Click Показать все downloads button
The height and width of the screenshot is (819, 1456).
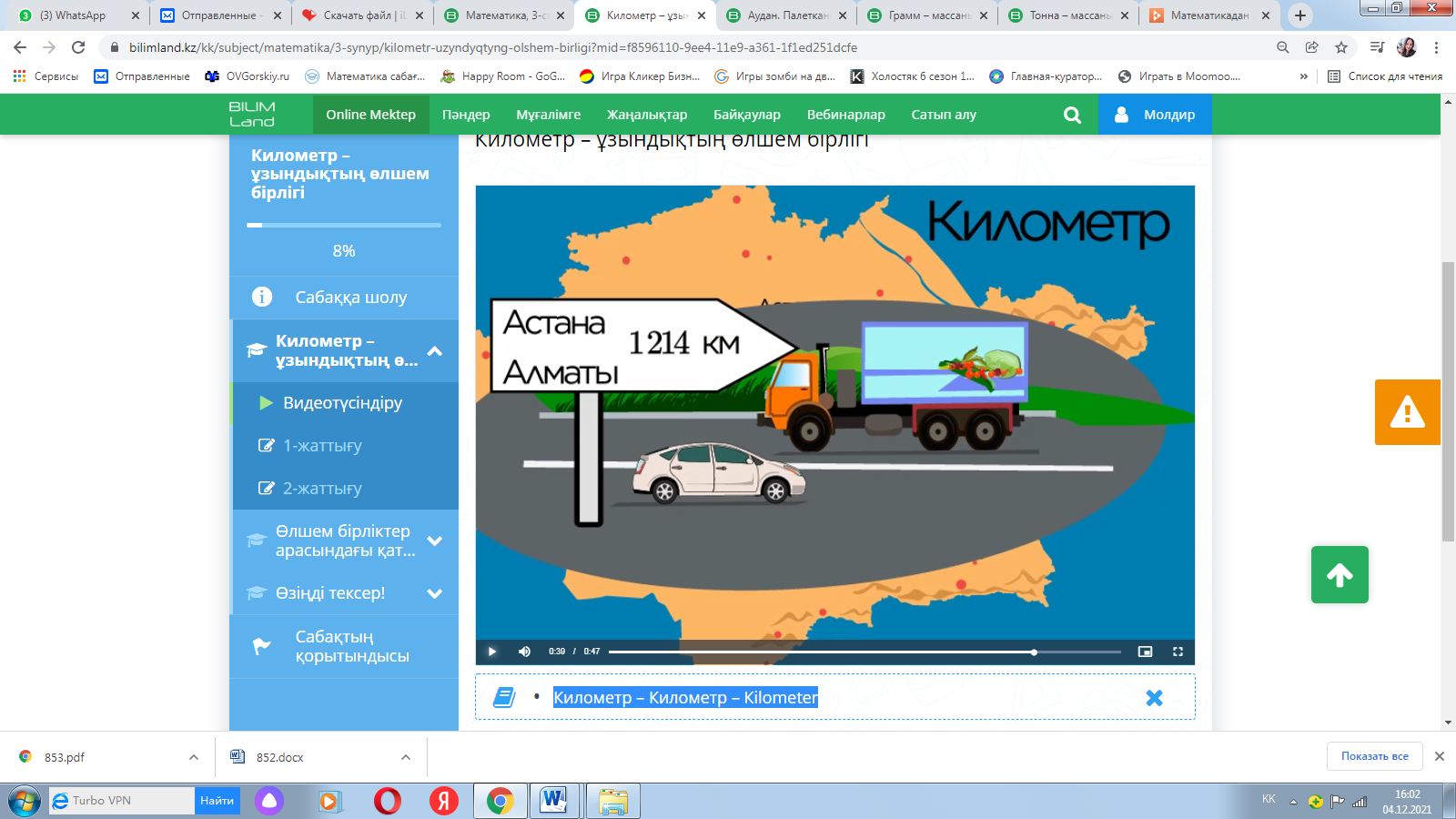(1374, 756)
